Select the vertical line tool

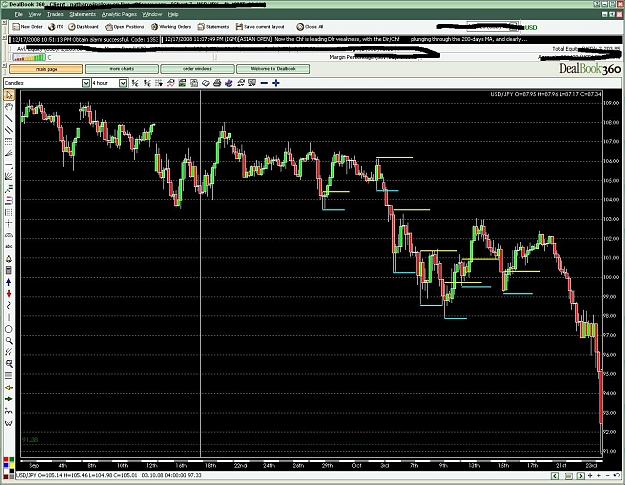9,318
